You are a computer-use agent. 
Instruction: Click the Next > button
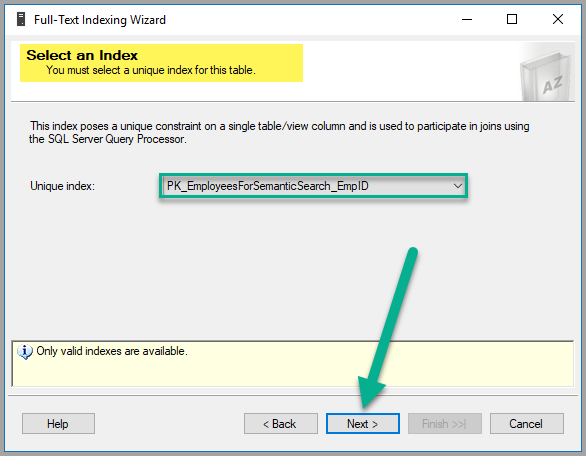point(363,423)
